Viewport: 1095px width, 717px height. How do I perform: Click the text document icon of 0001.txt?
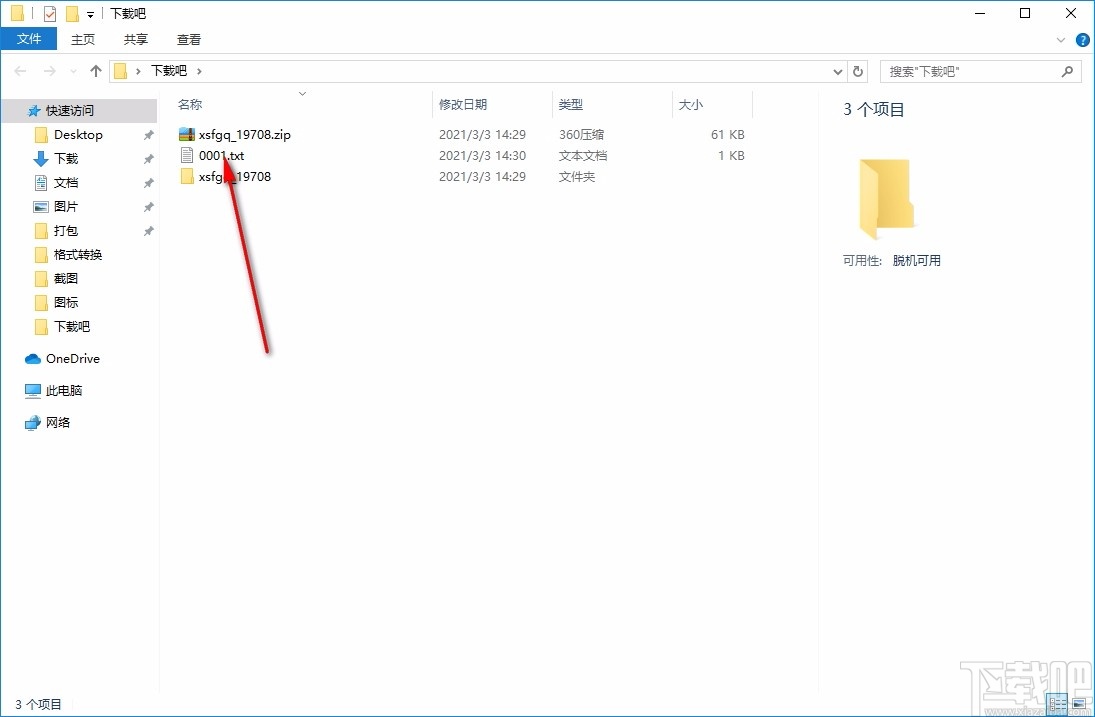[186, 155]
